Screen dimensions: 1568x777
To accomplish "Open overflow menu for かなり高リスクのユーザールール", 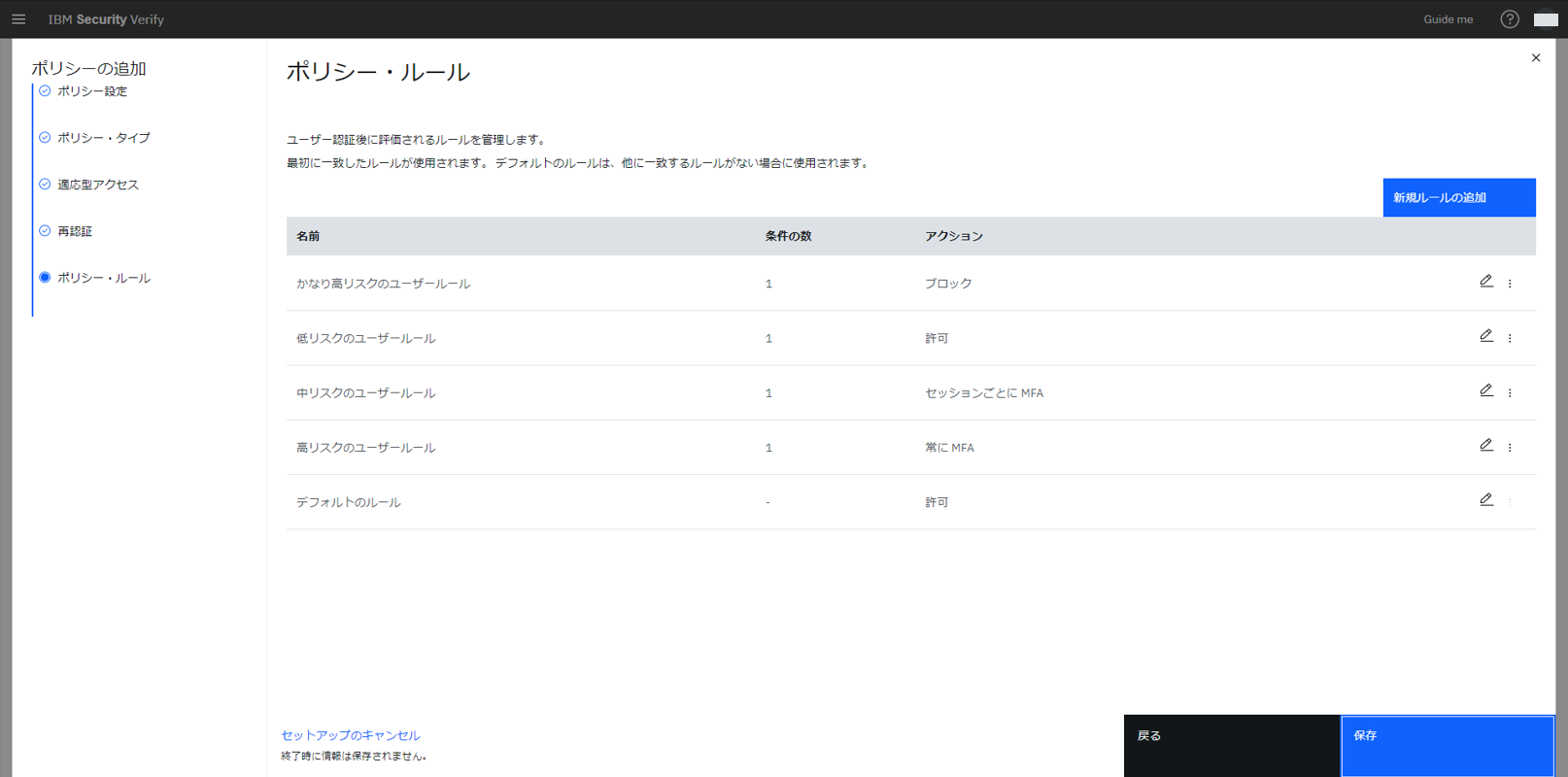I will [x=1509, y=284].
